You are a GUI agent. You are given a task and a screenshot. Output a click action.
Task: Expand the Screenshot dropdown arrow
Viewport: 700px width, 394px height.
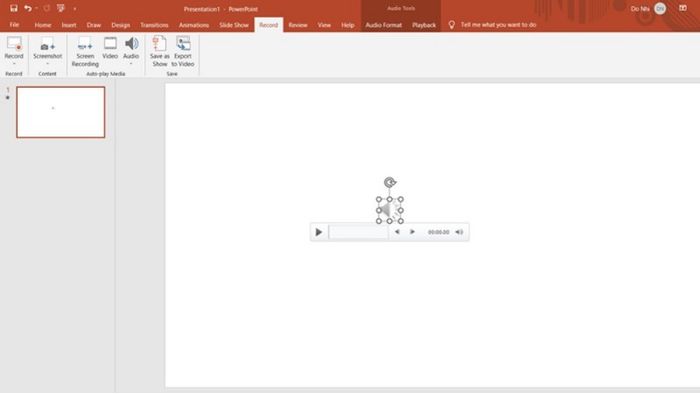point(47,64)
